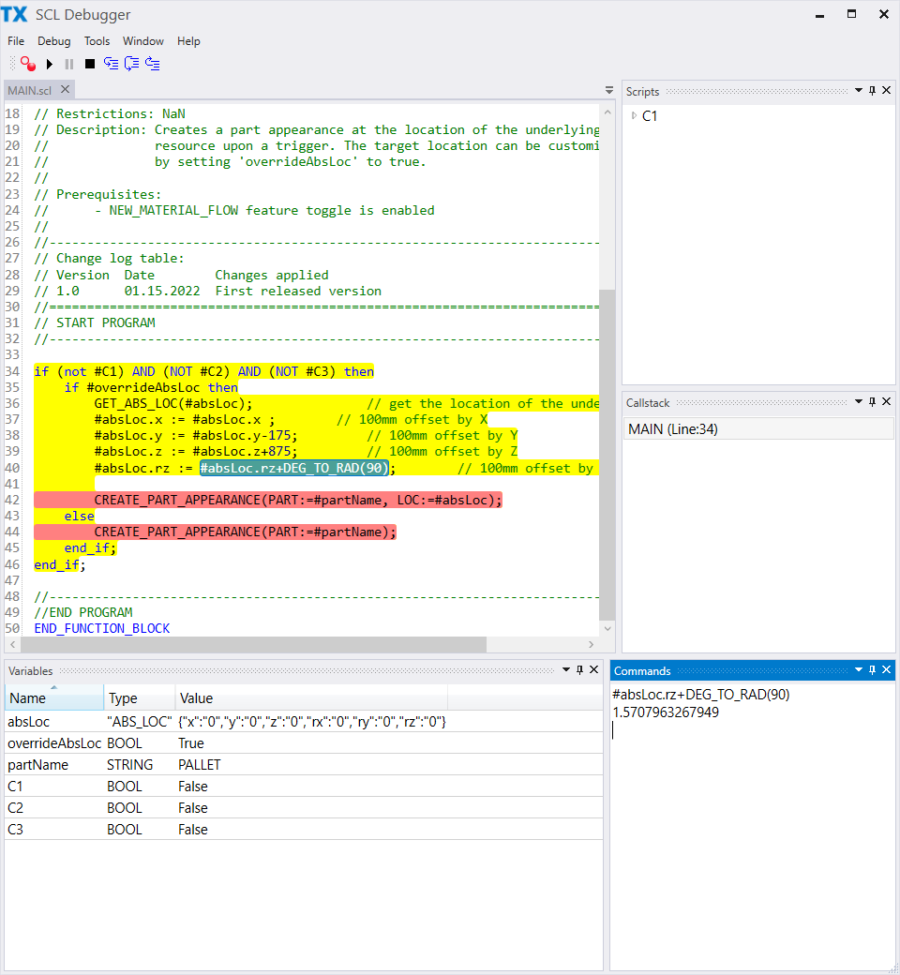Click the breakpoint toggle icon in toolbar
This screenshot has height=975, width=900.
pyautogui.click(x=27, y=64)
